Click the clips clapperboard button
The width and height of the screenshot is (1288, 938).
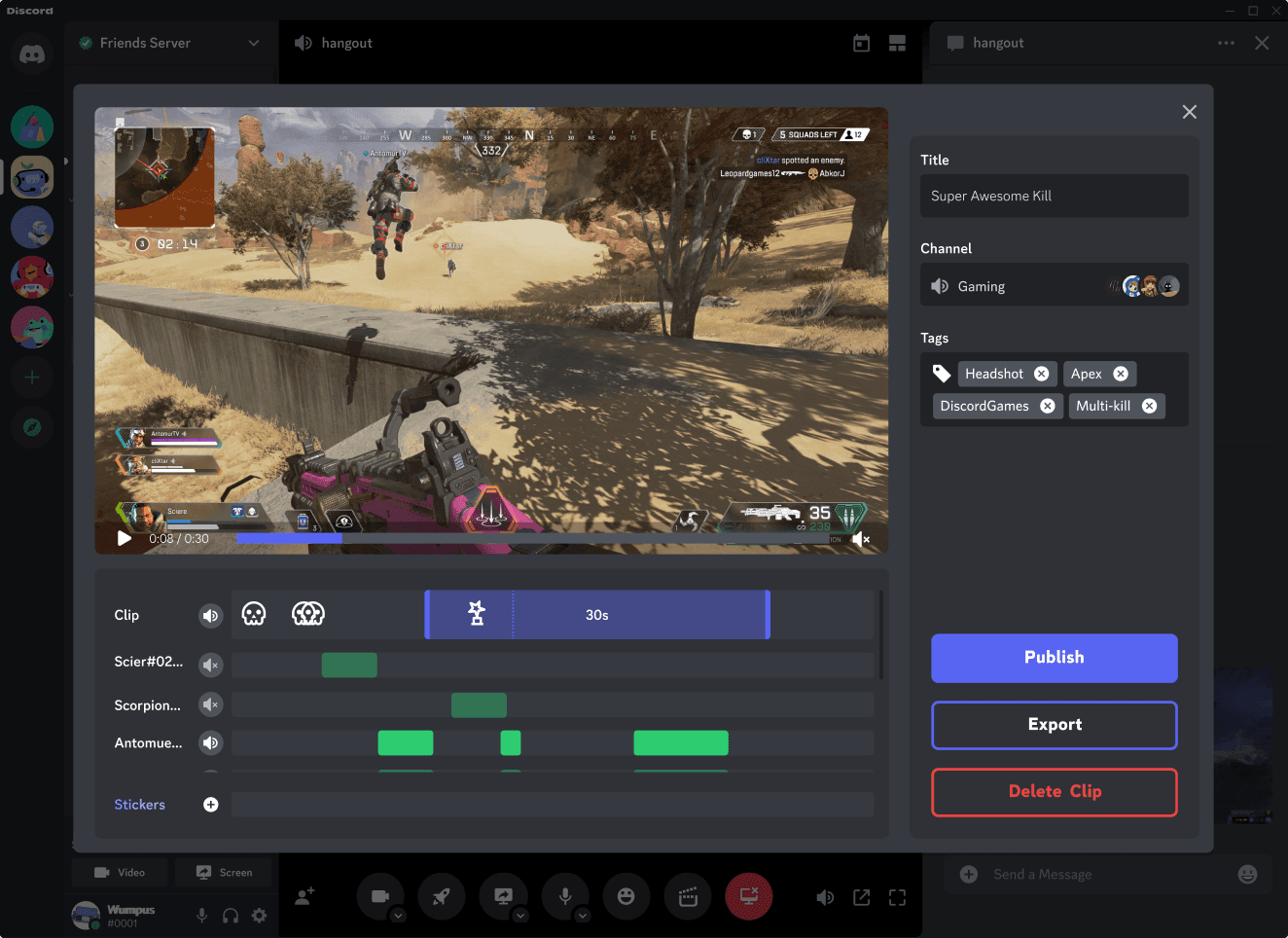coord(688,896)
